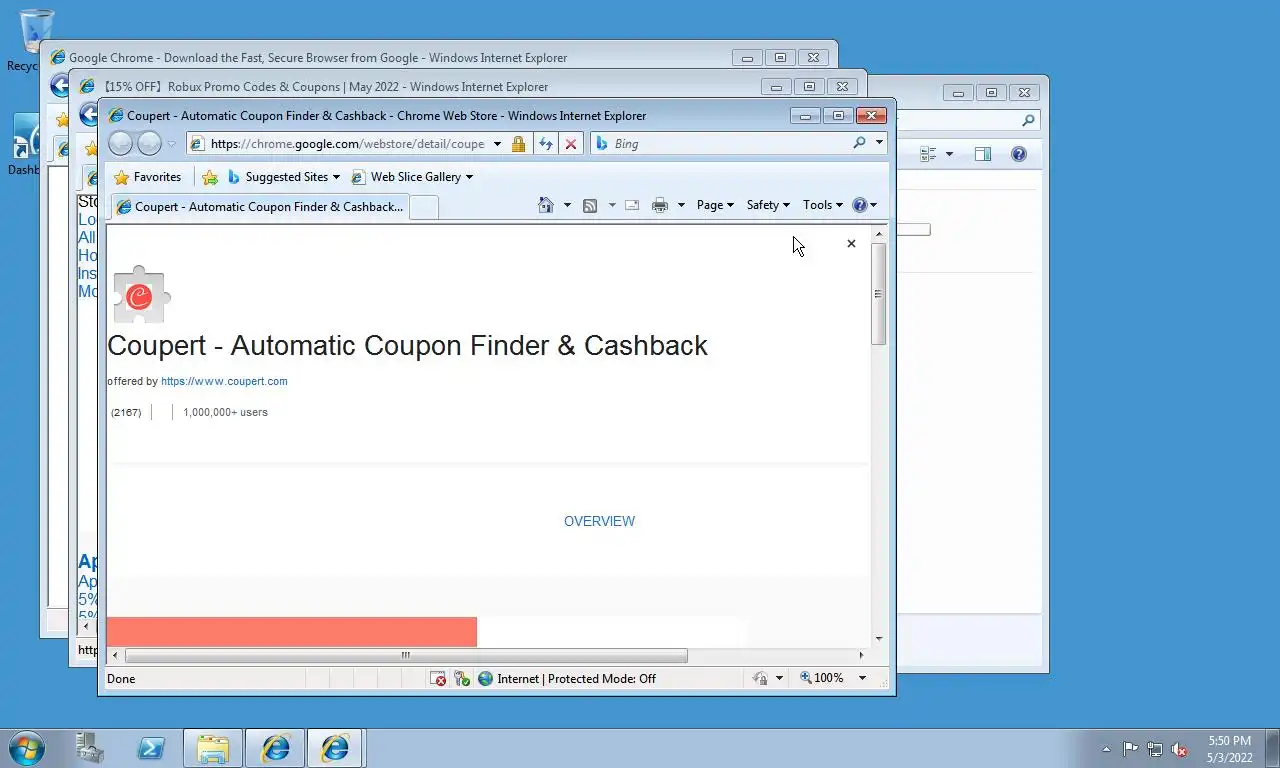The image size is (1280, 768).
Task: Open the Favorites star button
Action: (x=148, y=177)
